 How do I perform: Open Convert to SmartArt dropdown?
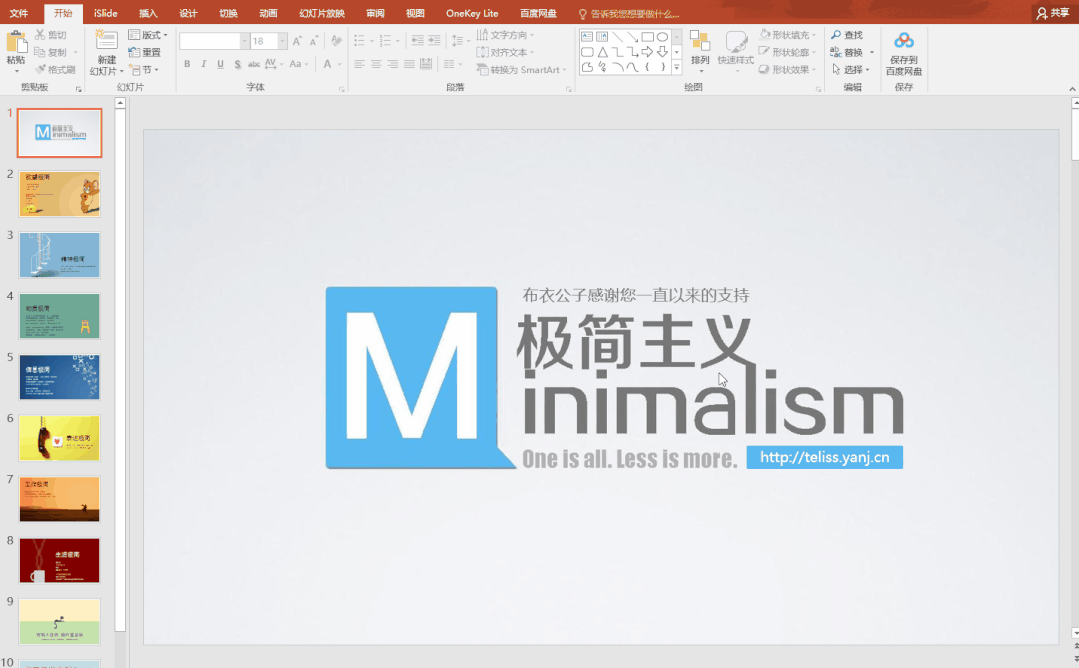coord(521,69)
